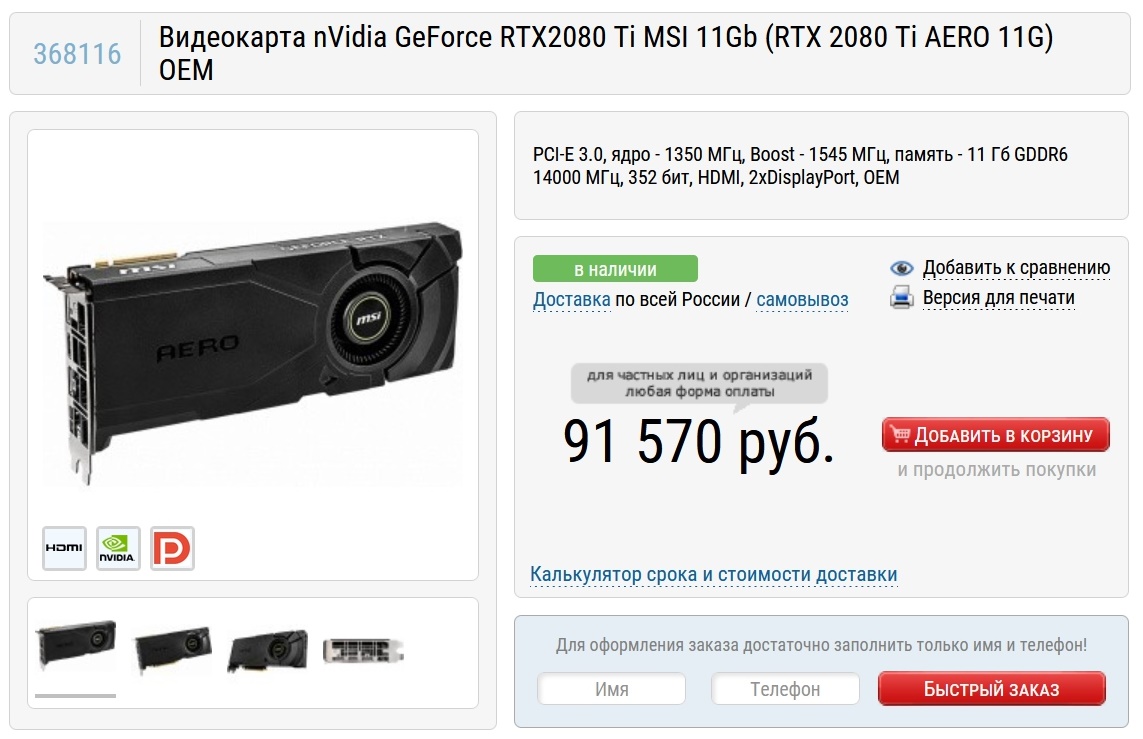The width and height of the screenshot is (1143, 739).
Task: Click the Быстрый заказ button
Action: (991, 689)
